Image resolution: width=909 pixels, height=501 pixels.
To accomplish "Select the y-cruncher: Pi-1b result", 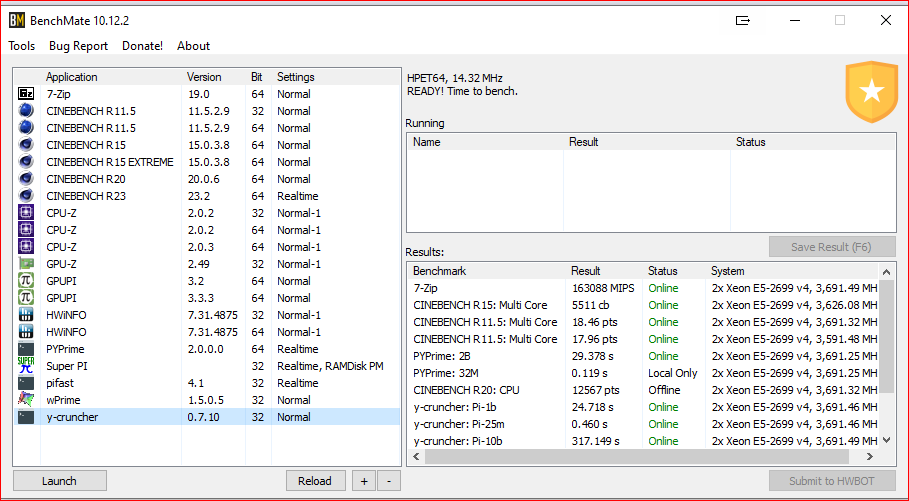I will tap(643, 407).
